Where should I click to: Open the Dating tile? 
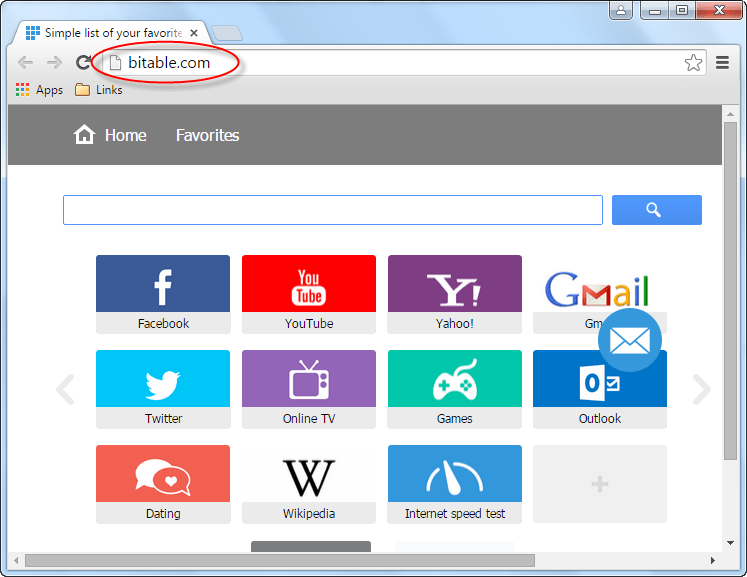pos(163,484)
